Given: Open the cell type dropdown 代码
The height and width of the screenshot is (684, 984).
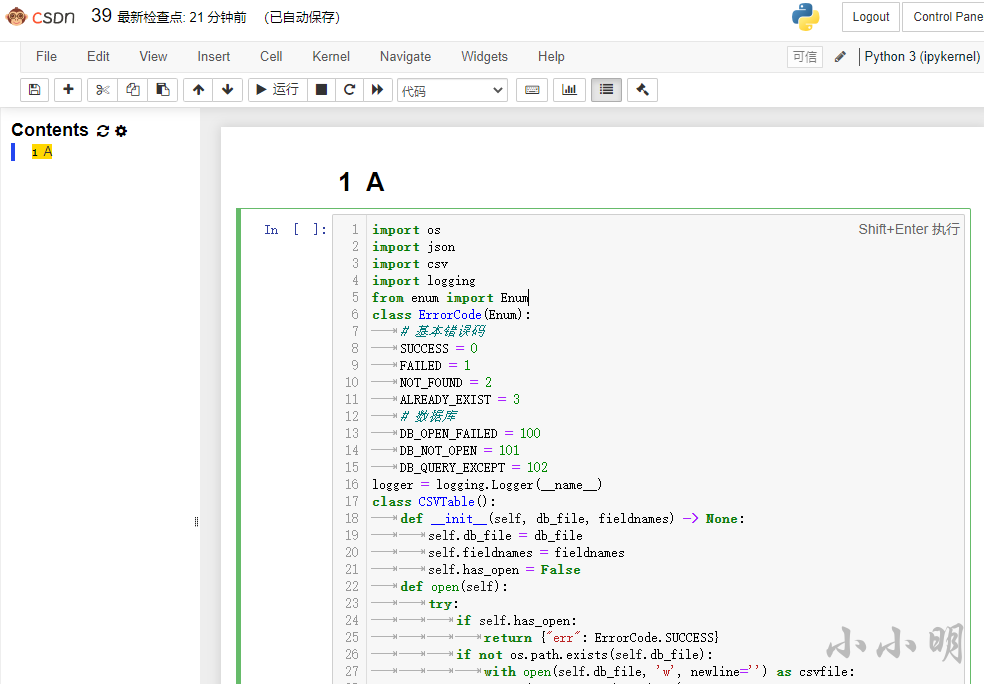Looking at the screenshot, I should pos(452,90).
